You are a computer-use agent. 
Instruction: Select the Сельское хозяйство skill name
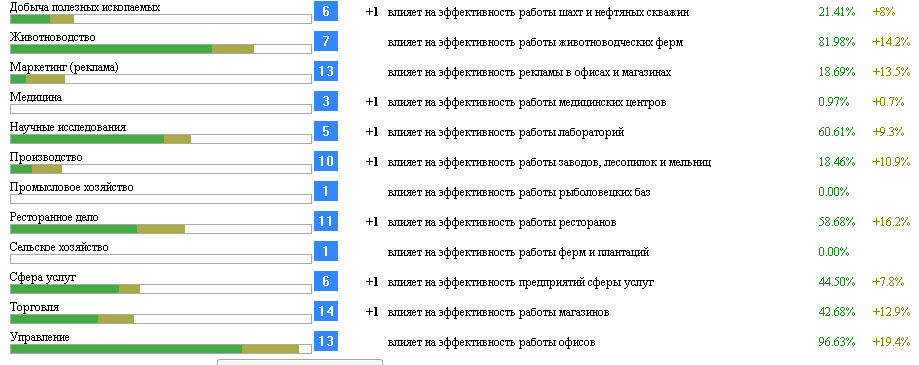pos(59,247)
